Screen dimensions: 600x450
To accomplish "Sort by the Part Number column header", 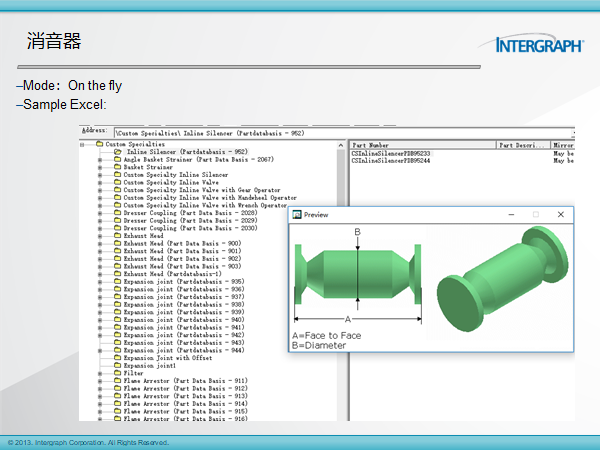I will point(423,145).
